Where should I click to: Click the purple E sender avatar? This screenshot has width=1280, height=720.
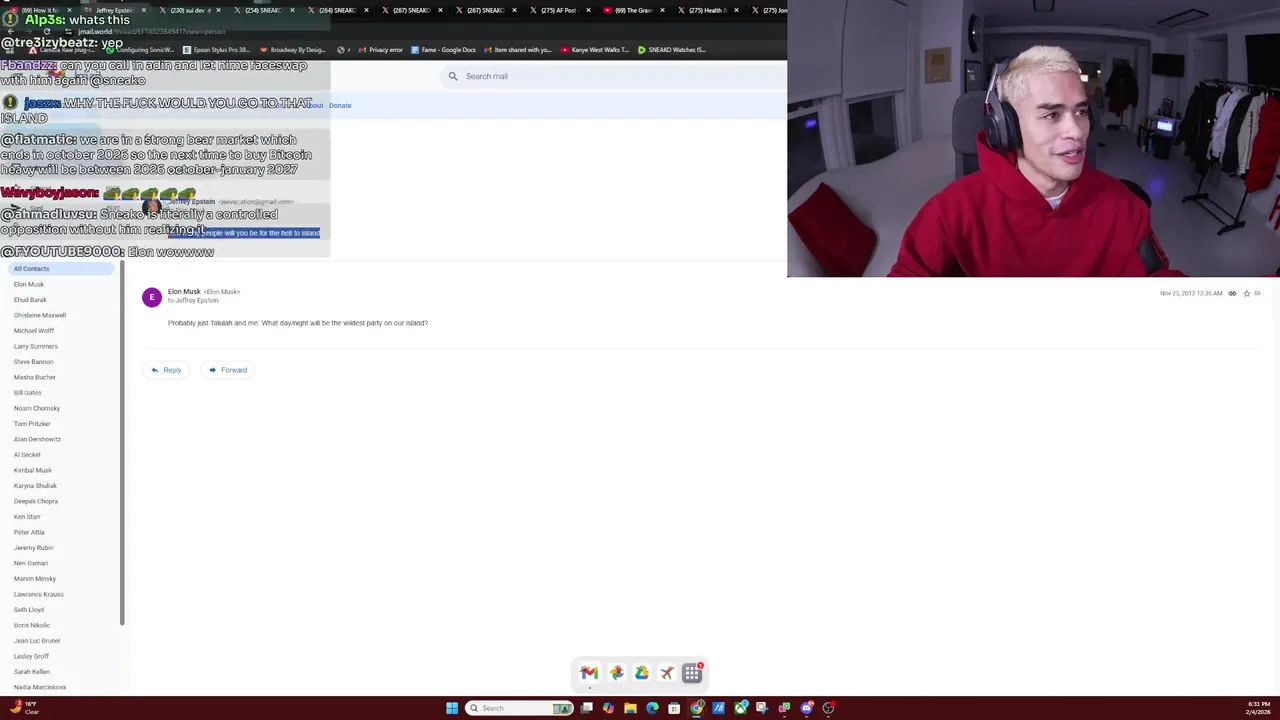tap(152, 297)
